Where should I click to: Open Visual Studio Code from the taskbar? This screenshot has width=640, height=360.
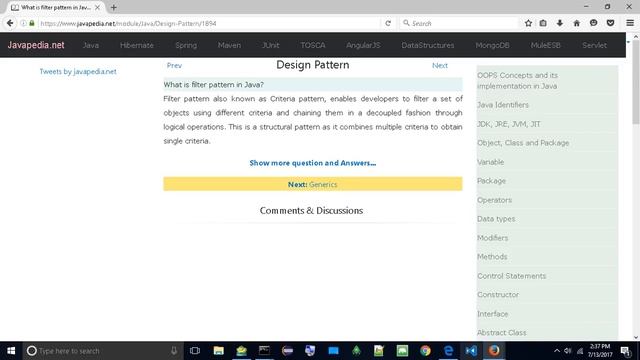click(471, 351)
